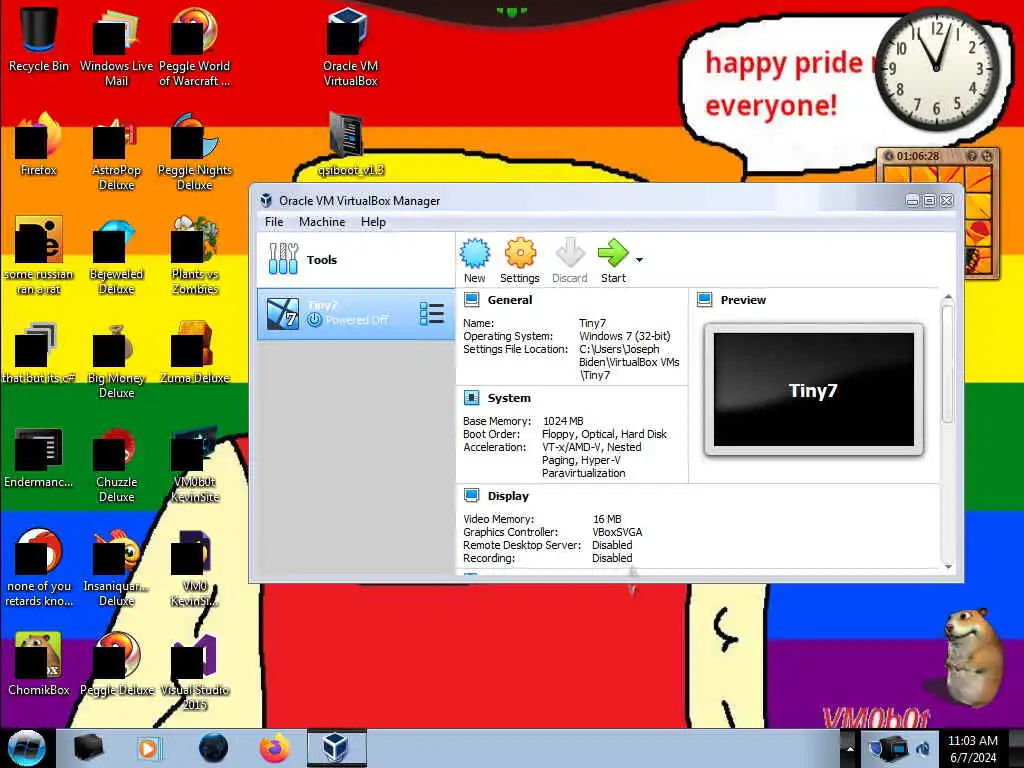The height and width of the screenshot is (768, 1024).
Task: Select Peggle Deluxe desktop icon
Action: pos(116,664)
